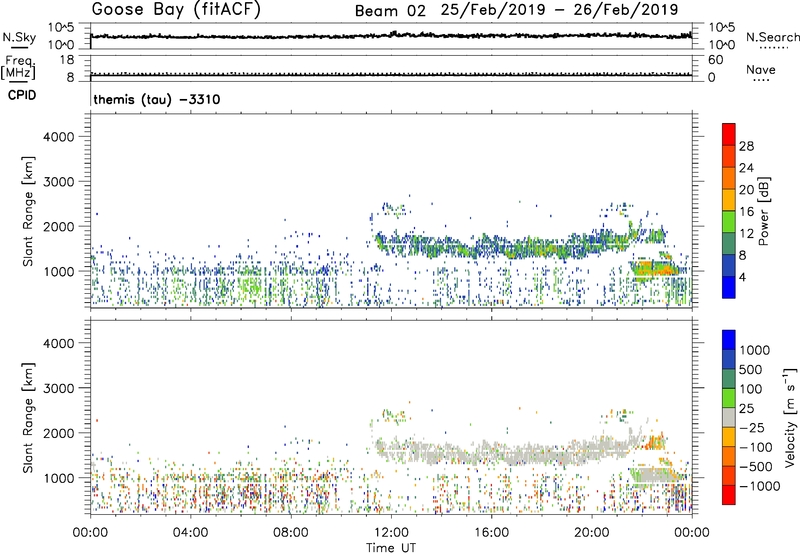Click the "Time UT" axis title
Viewport: 800px width, 554px height.
tap(391, 548)
